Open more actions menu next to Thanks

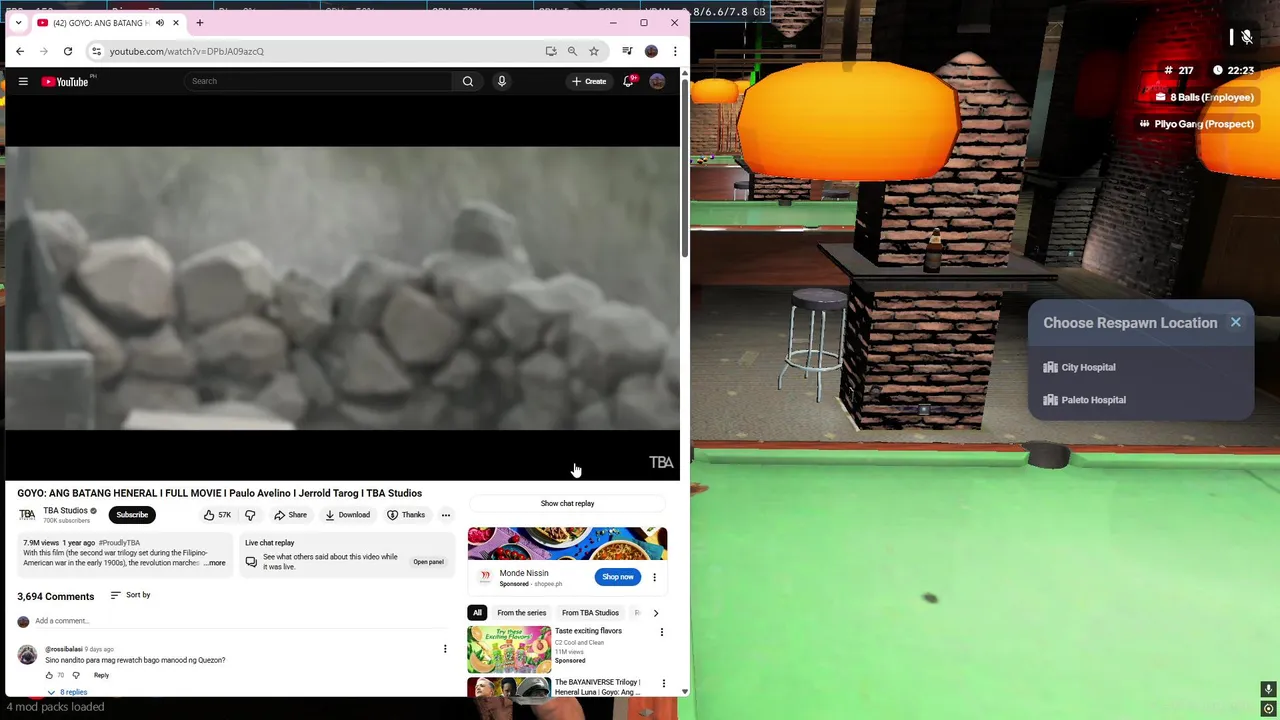click(x=446, y=515)
